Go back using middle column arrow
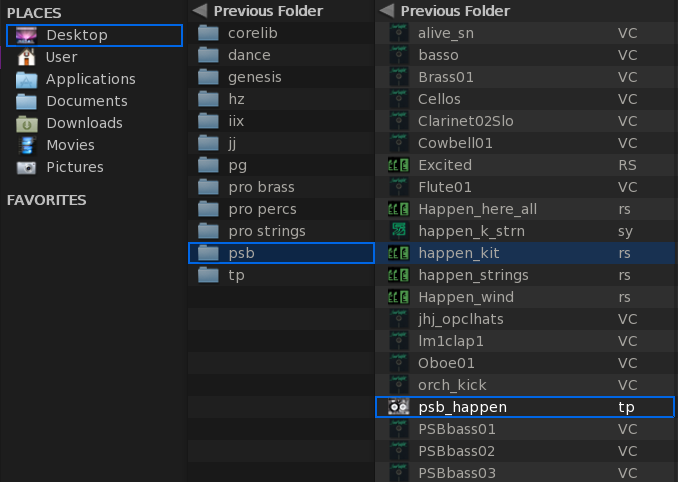Image resolution: width=678 pixels, height=482 pixels. [x=199, y=10]
